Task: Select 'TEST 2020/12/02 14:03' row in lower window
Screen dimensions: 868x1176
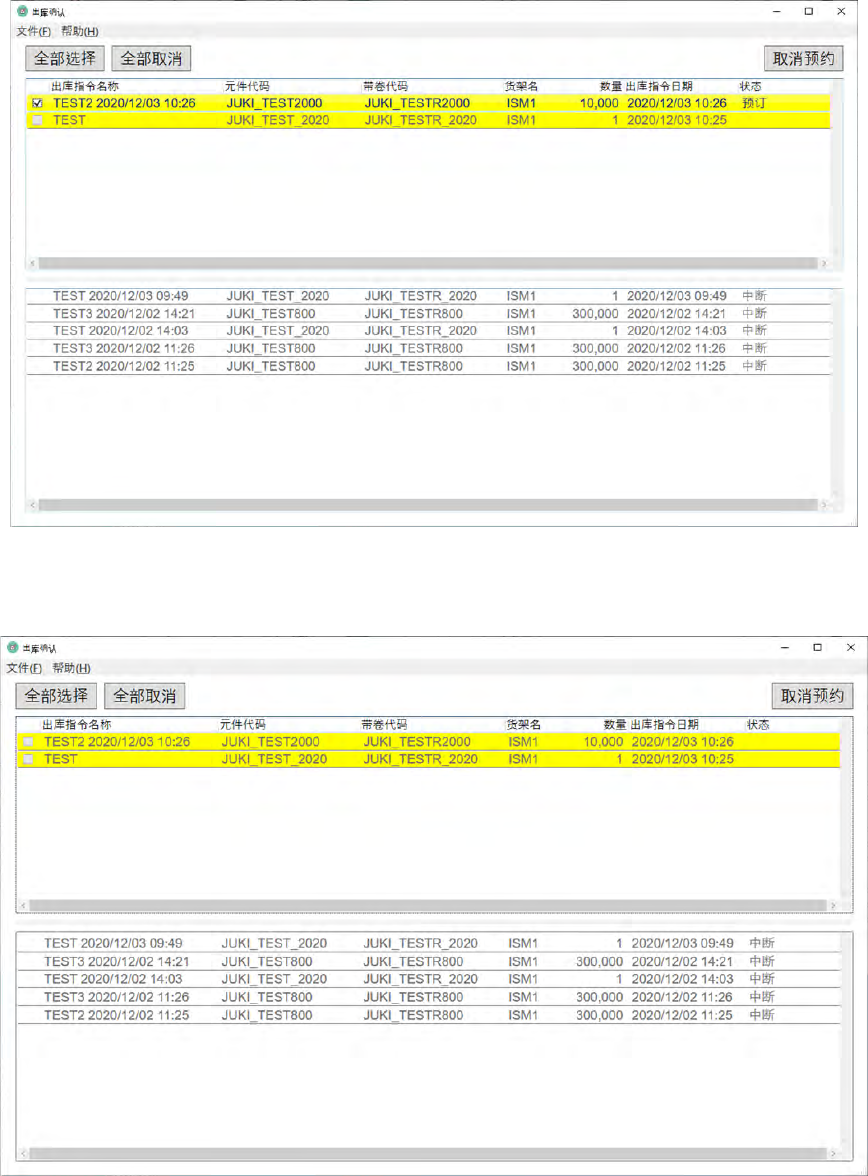Action: coord(428,980)
